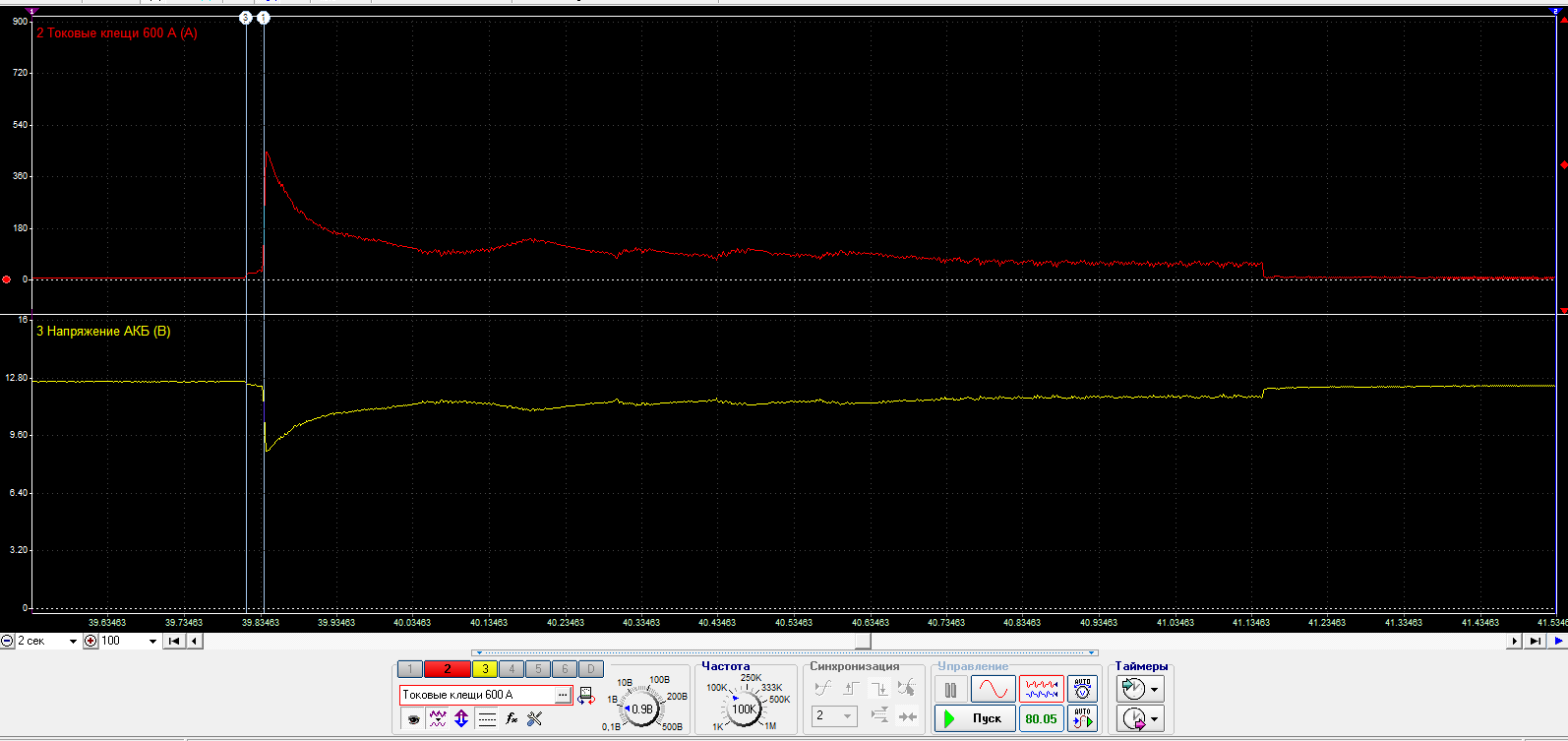The image size is (1568, 741).
Task: Click the 'Таймеры' panel heading
Action: pos(1141,666)
